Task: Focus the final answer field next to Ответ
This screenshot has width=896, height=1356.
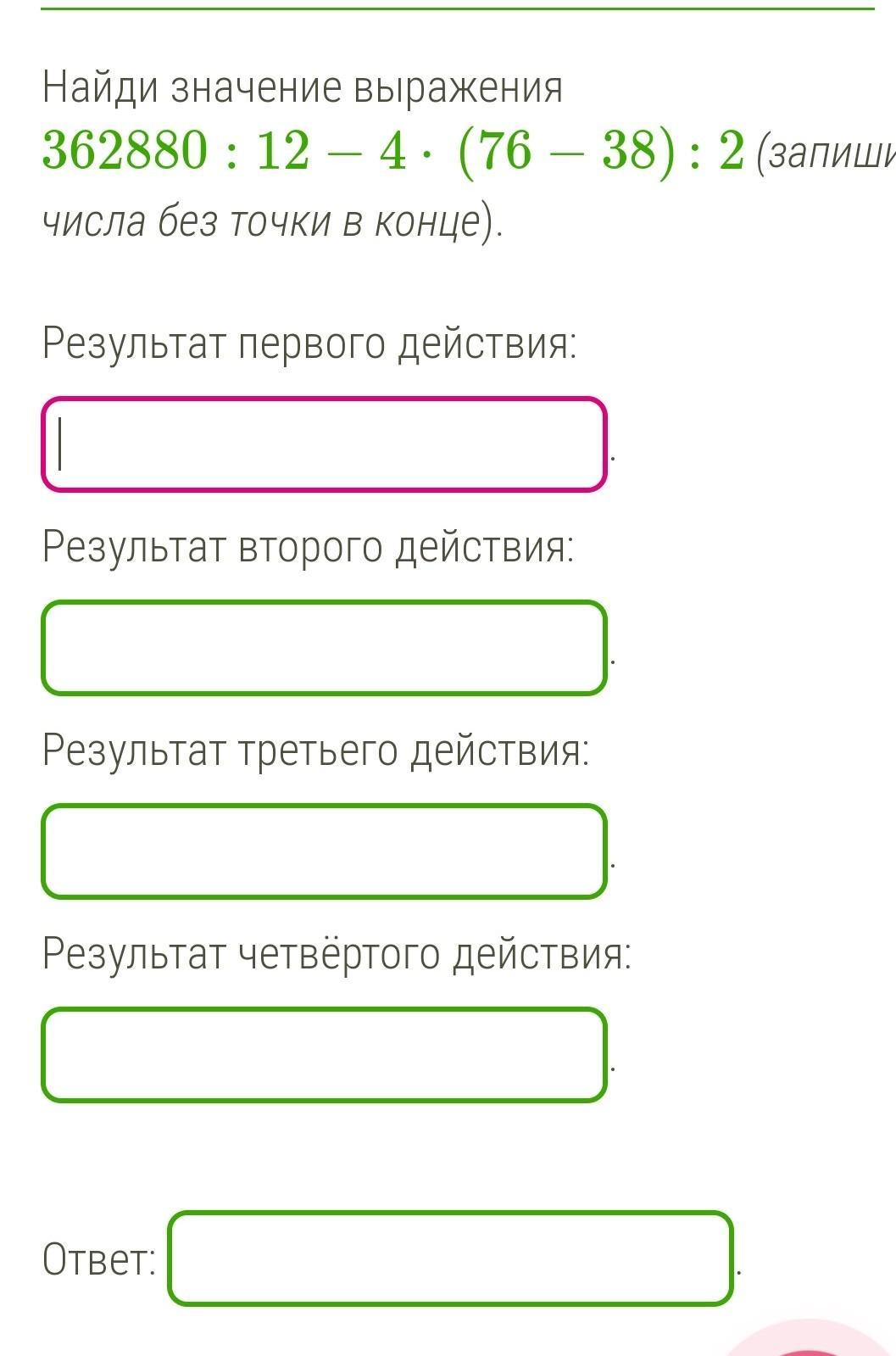Action: click(449, 1258)
